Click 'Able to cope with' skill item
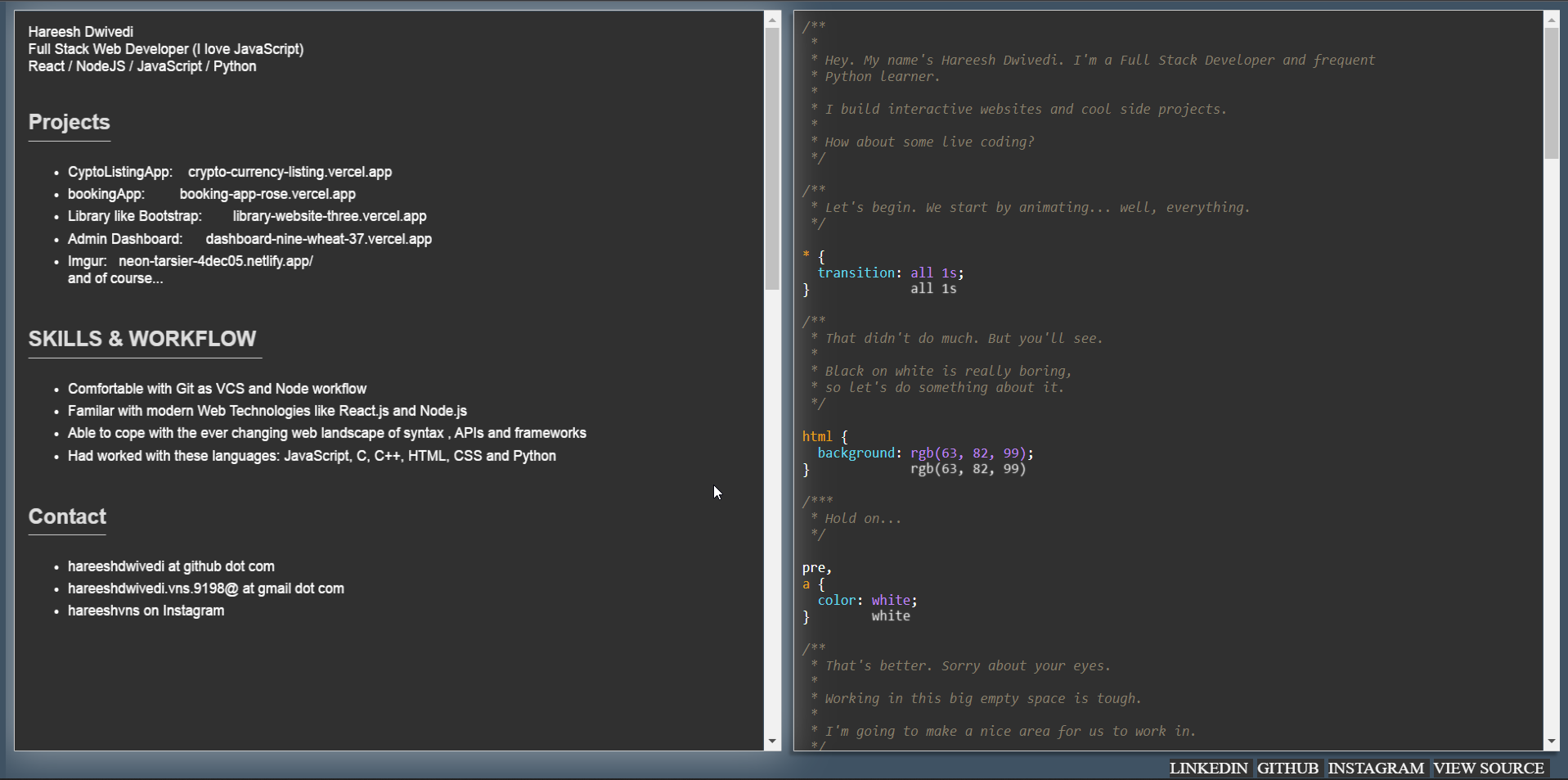1568x780 pixels. (327, 433)
